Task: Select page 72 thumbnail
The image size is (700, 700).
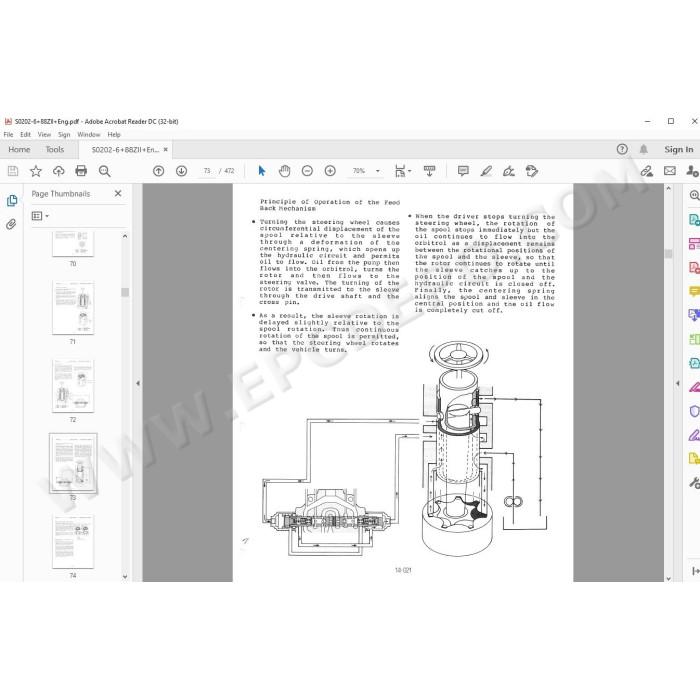Action: [73, 386]
